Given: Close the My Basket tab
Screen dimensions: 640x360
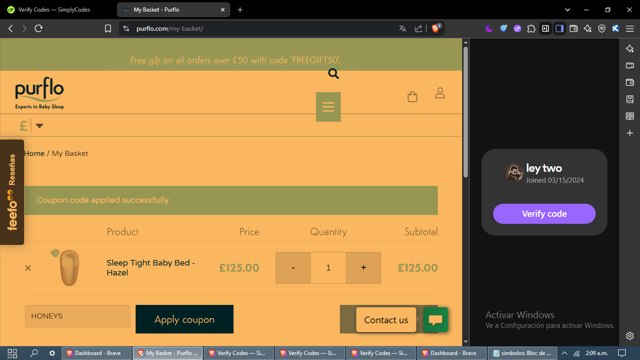Looking at the screenshot, I should pyautogui.click(x=223, y=9).
